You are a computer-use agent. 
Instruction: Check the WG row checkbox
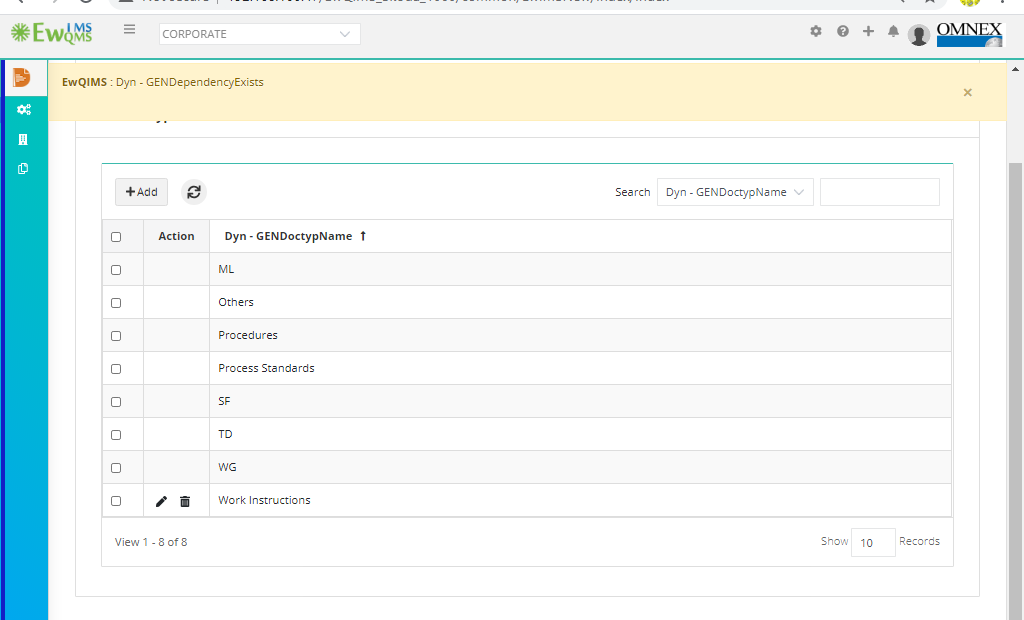(116, 468)
